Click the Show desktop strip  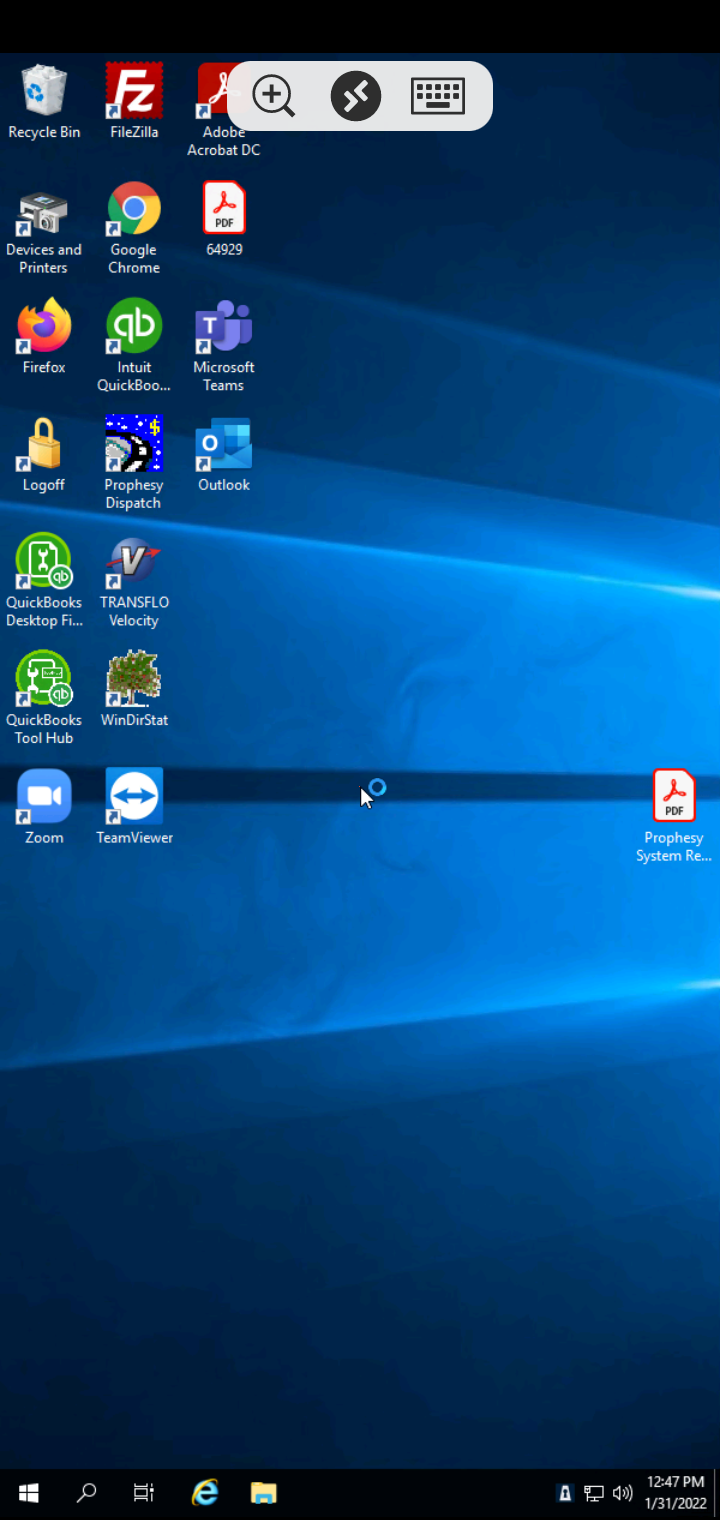coord(717,1494)
